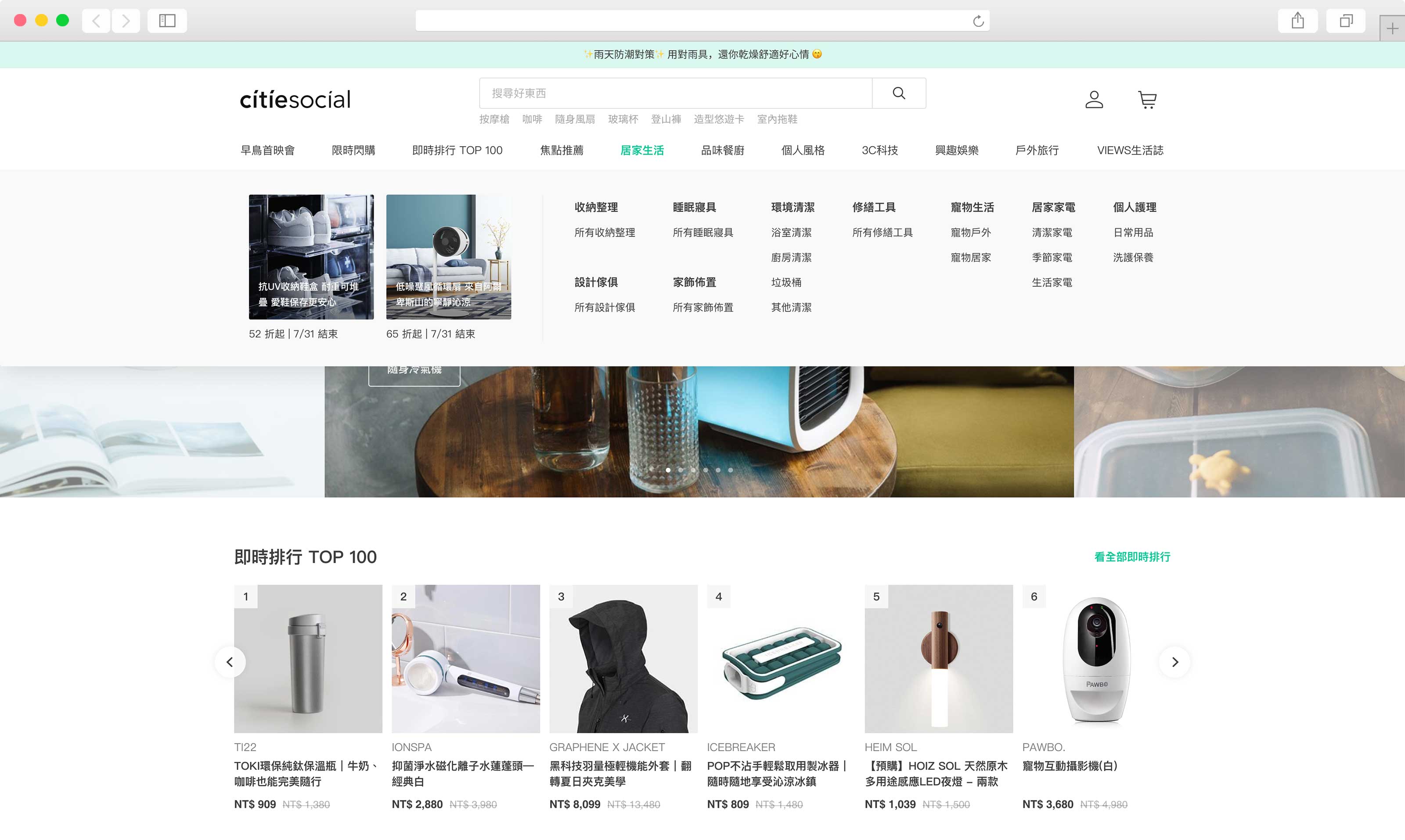Click the search magnifier icon
Image resolution: width=1405 pixels, height=840 pixels.
point(898,93)
